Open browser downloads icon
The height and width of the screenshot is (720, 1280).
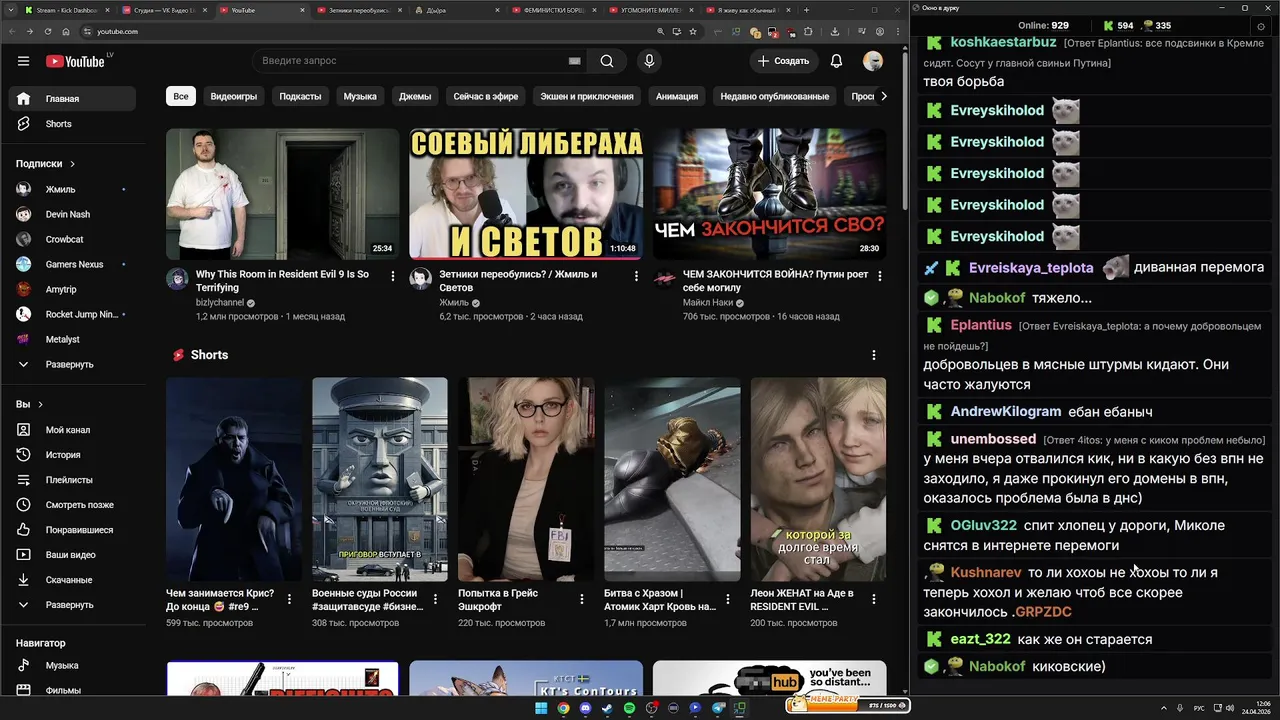click(835, 32)
